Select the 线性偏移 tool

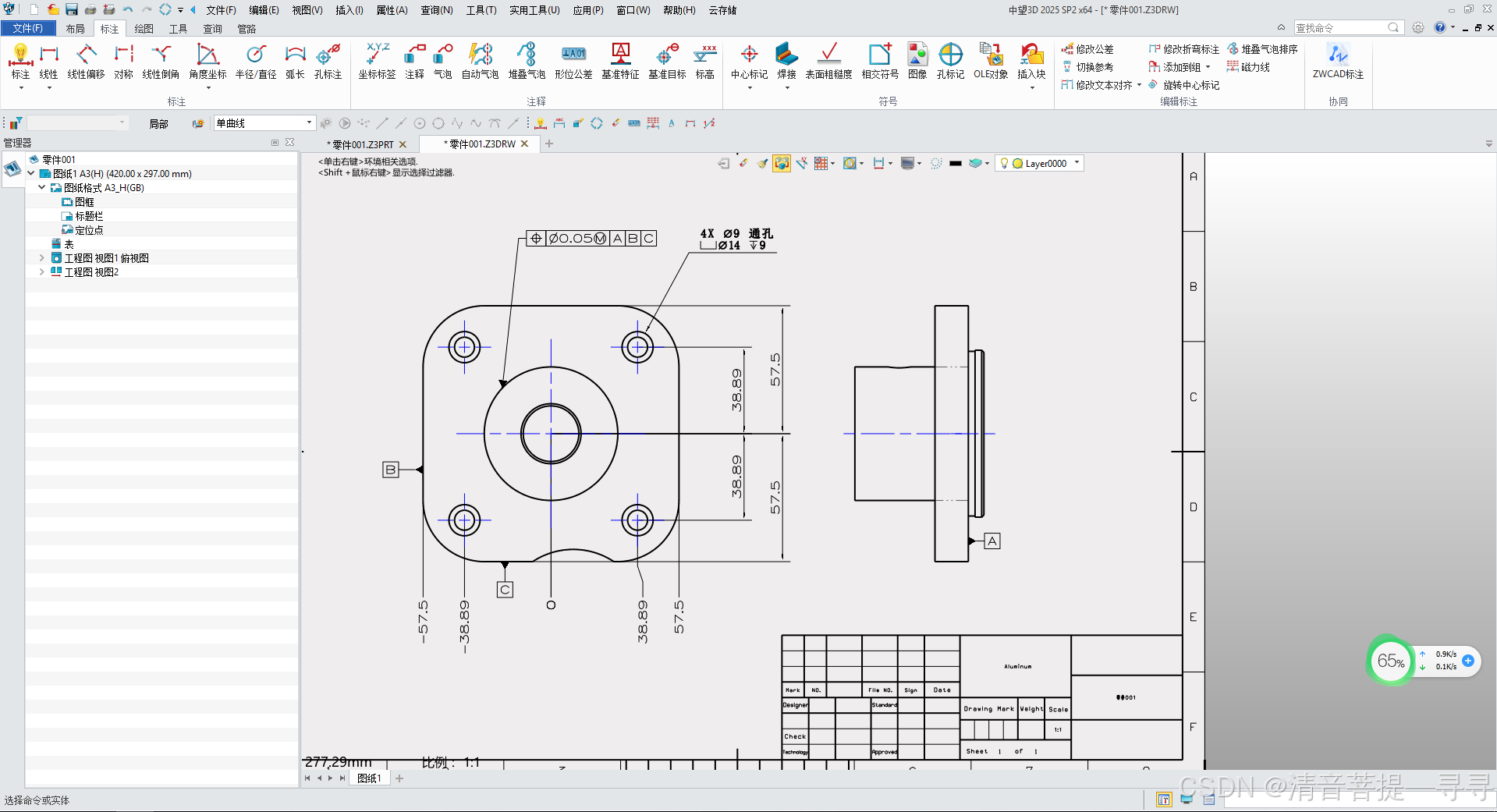point(86,62)
